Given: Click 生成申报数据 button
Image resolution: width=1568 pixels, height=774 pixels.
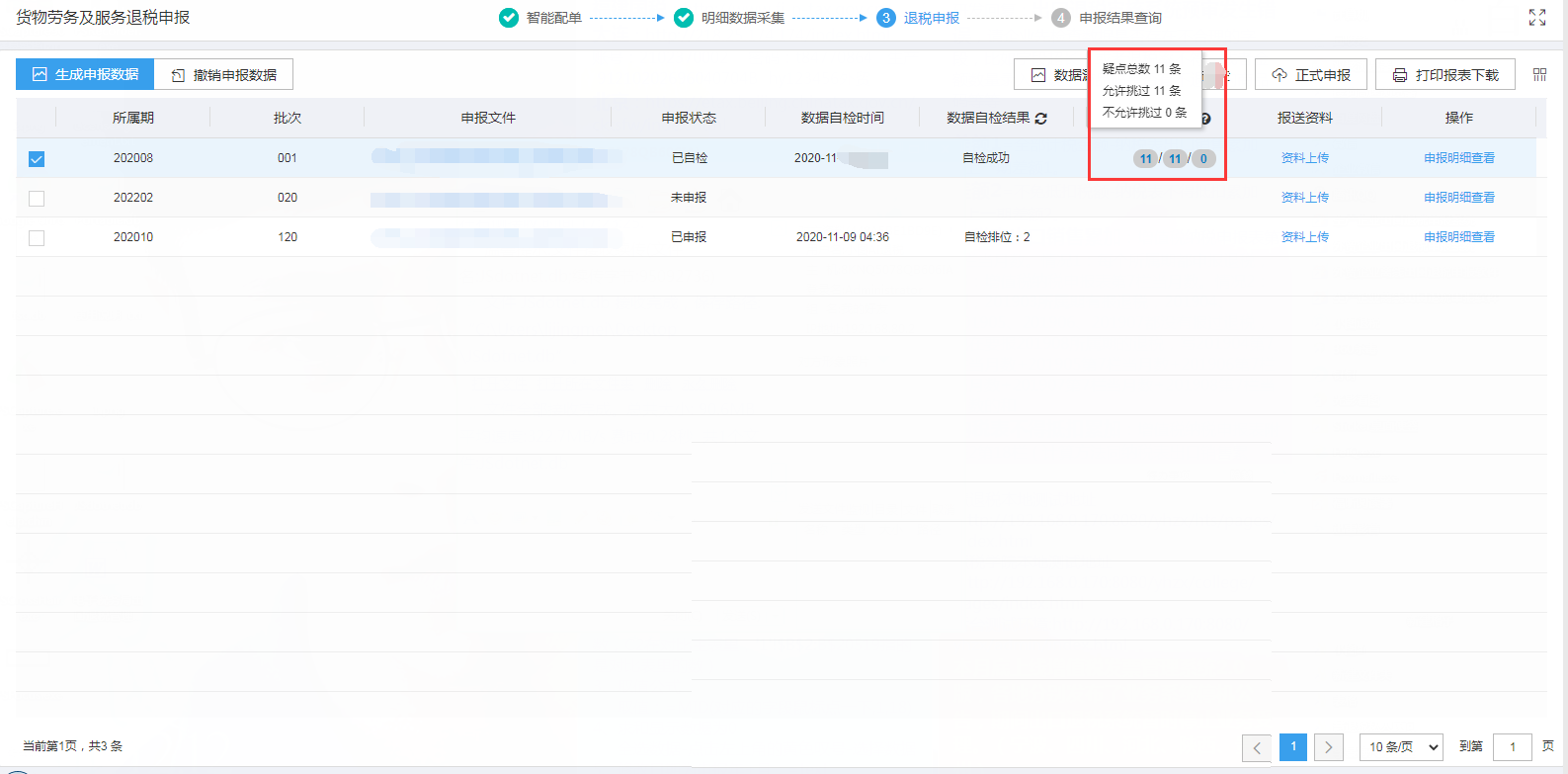Looking at the screenshot, I should tap(85, 74).
